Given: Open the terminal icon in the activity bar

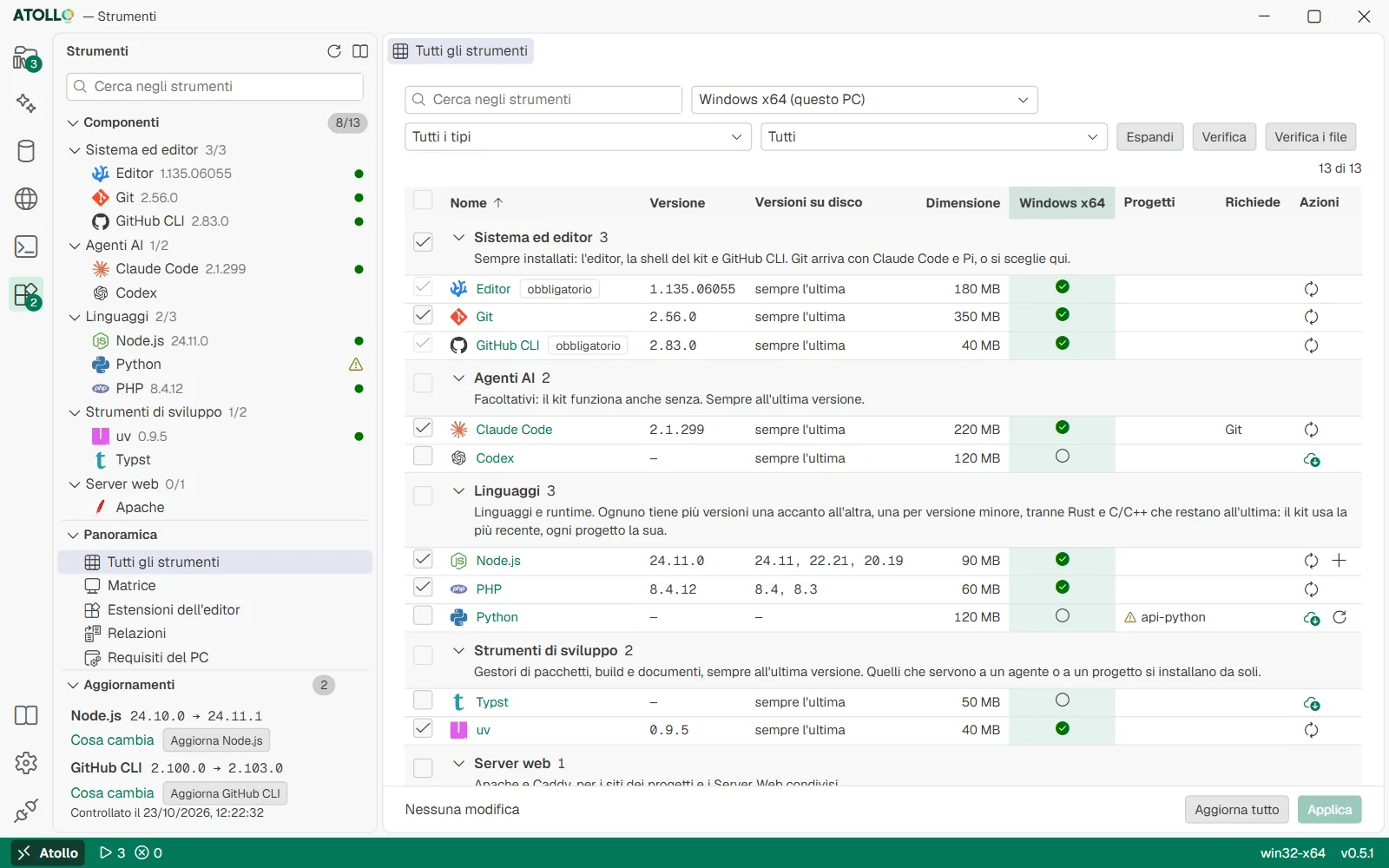Looking at the screenshot, I should 26,247.
